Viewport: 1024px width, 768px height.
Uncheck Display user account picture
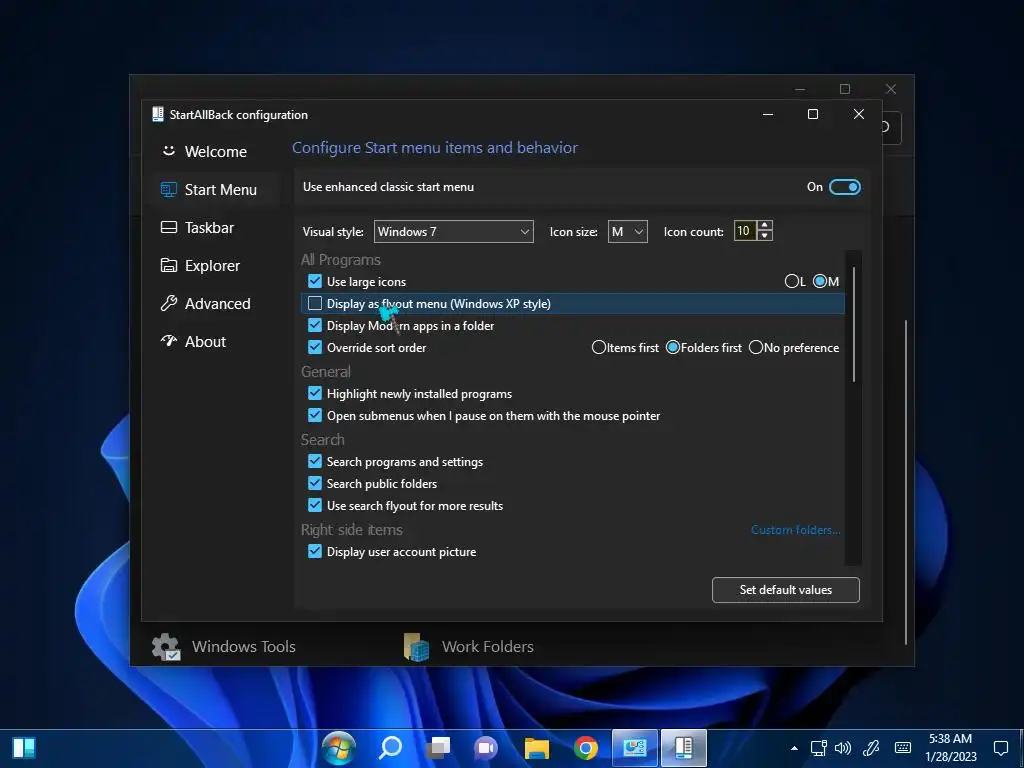coord(315,552)
